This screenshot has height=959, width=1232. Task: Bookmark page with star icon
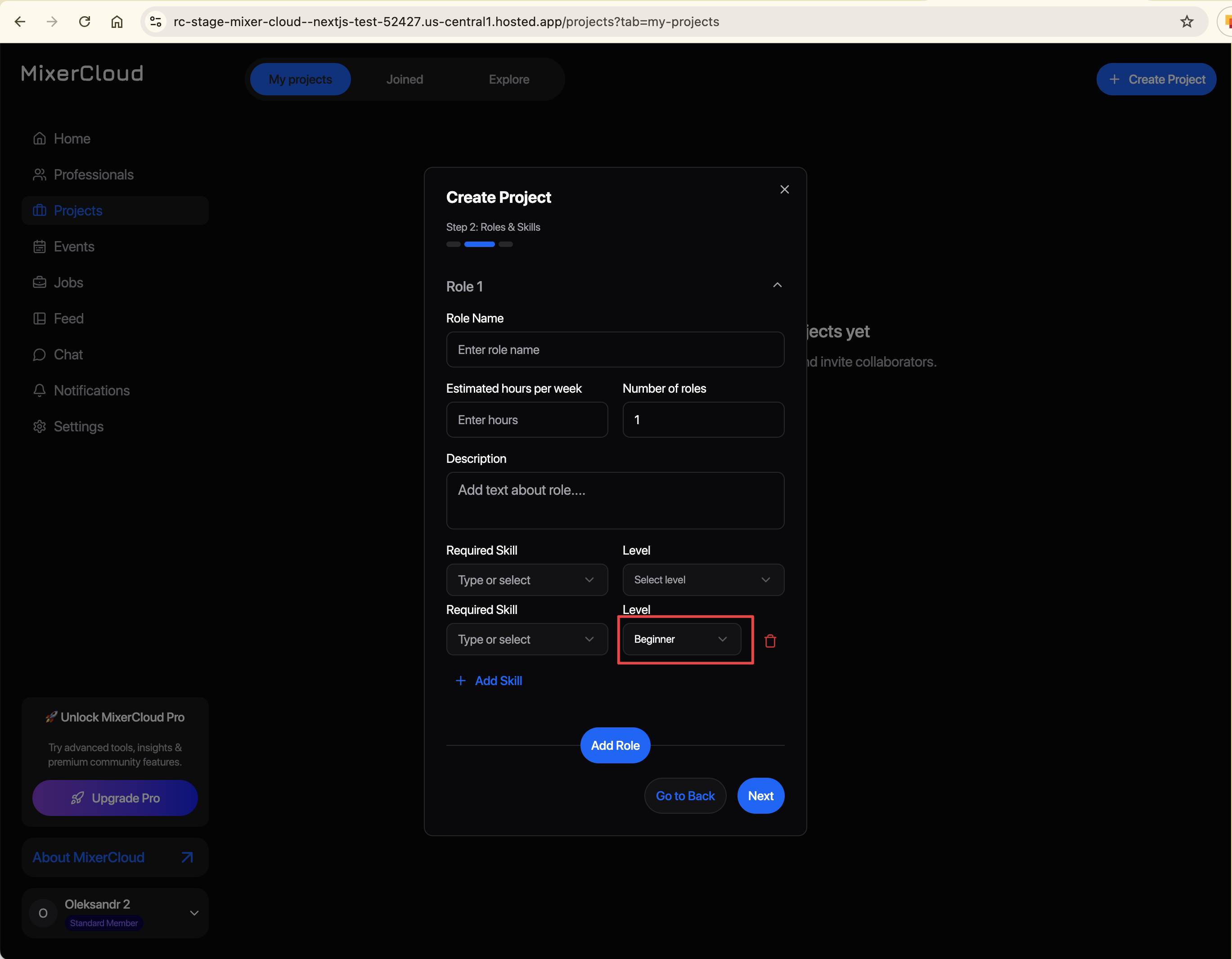pos(1186,22)
